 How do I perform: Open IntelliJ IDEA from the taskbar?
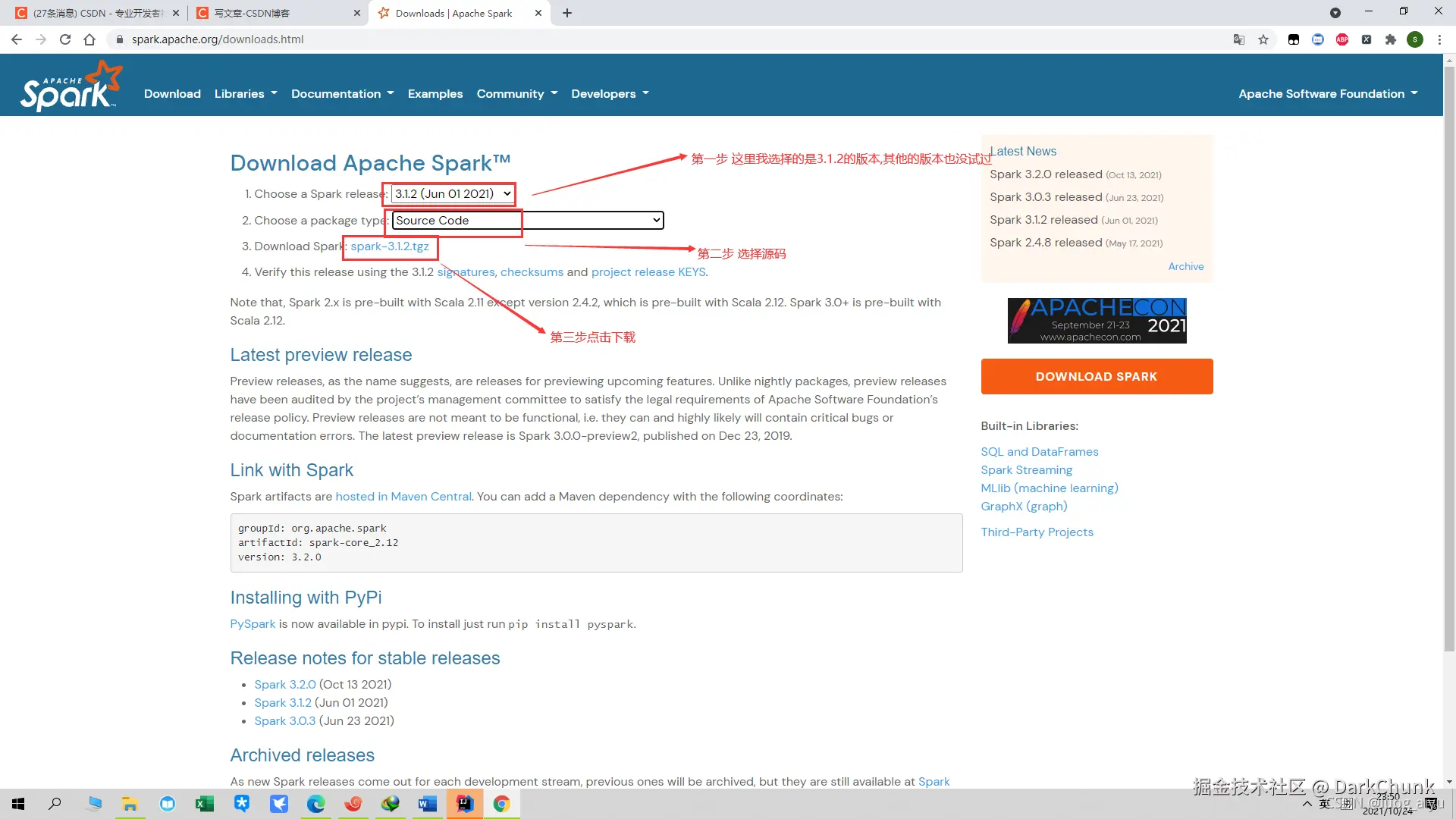[465, 804]
